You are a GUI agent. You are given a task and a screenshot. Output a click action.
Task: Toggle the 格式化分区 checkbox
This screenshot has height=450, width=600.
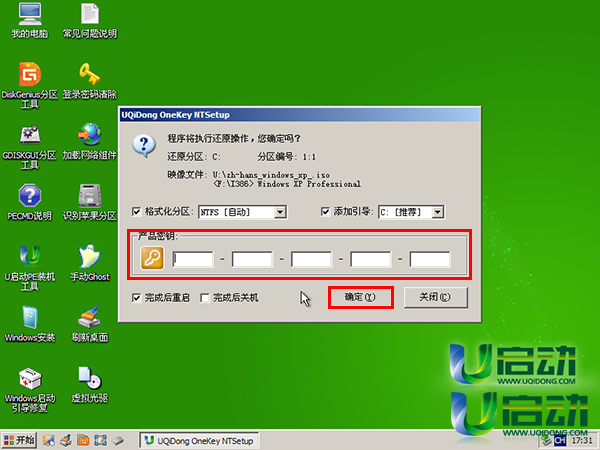136,212
